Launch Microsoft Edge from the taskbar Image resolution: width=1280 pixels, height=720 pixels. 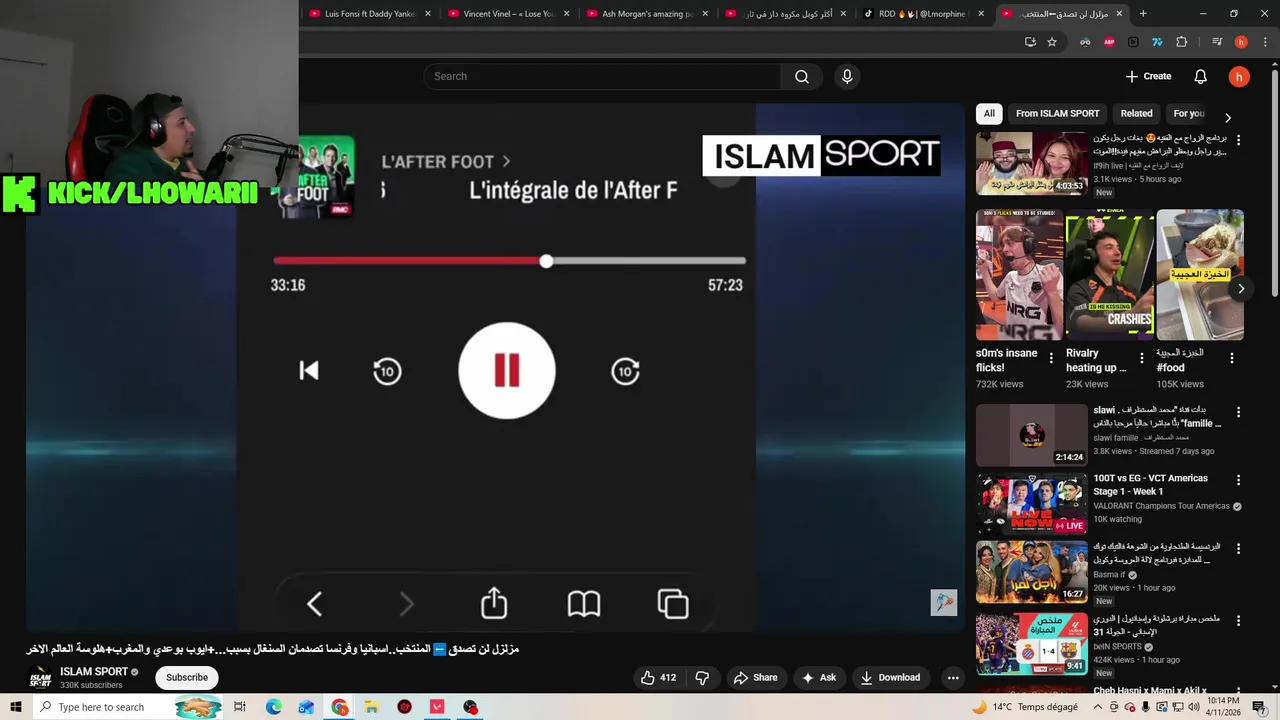pos(273,707)
